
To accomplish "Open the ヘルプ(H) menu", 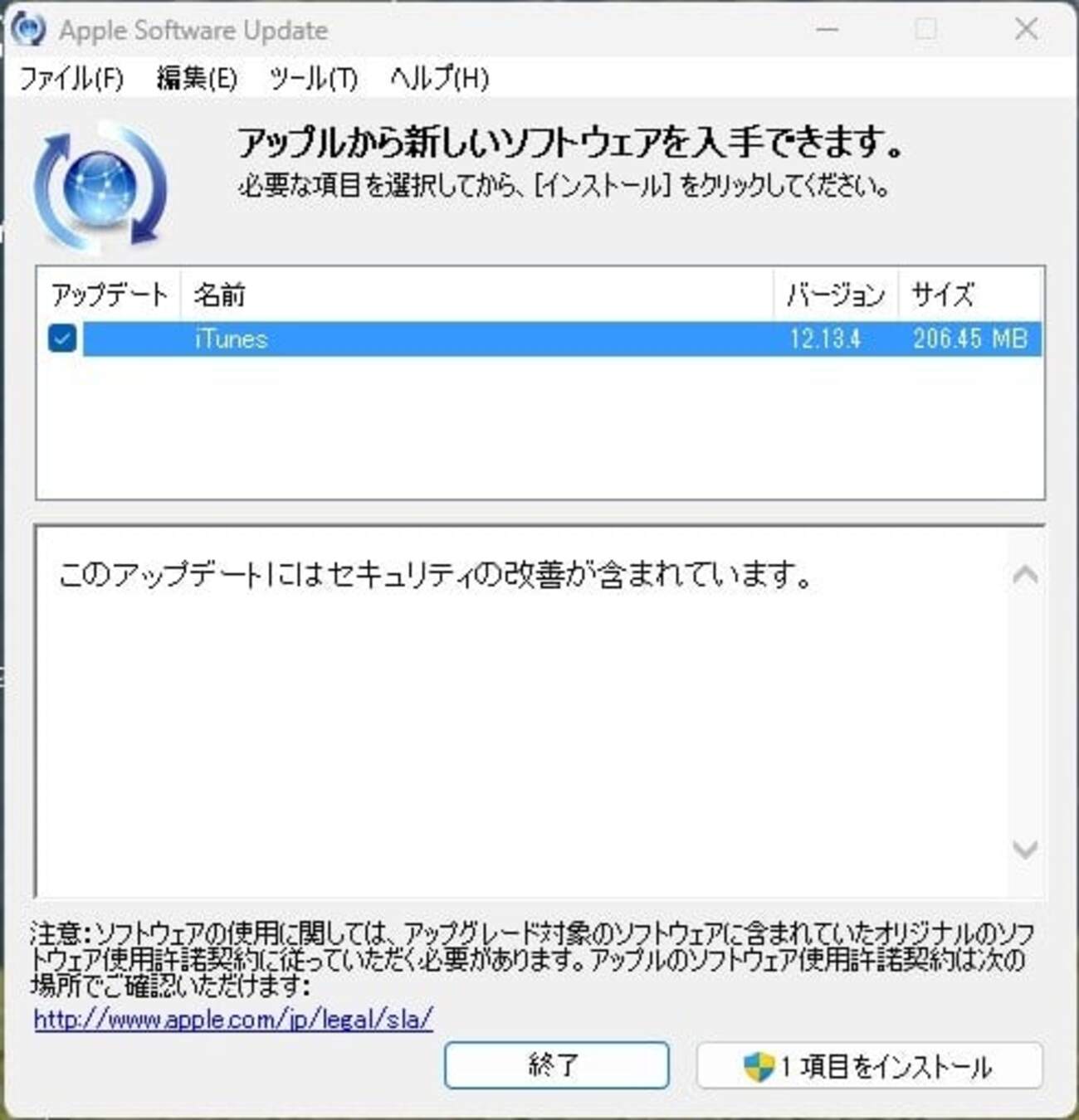I will (x=439, y=79).
